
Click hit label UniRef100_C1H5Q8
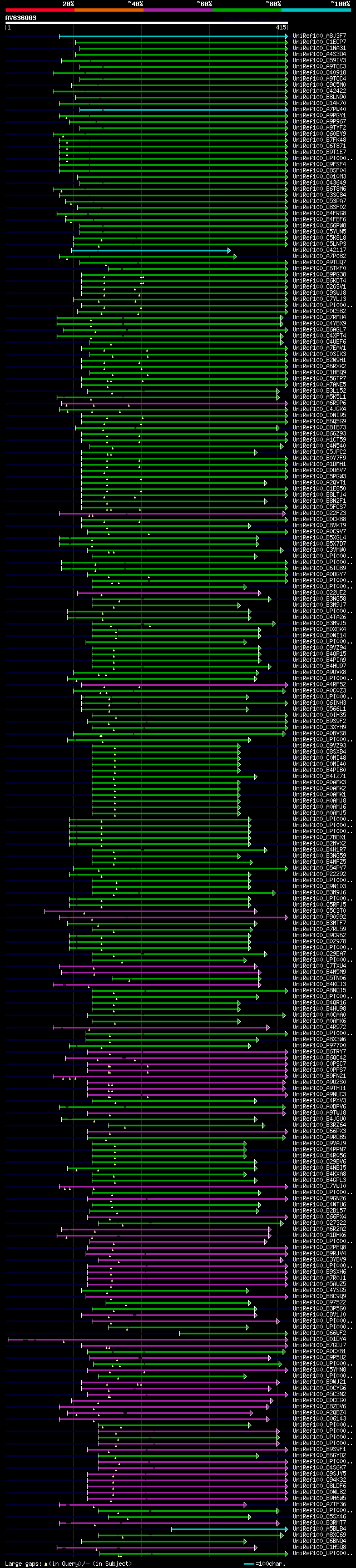[319, 1547]
